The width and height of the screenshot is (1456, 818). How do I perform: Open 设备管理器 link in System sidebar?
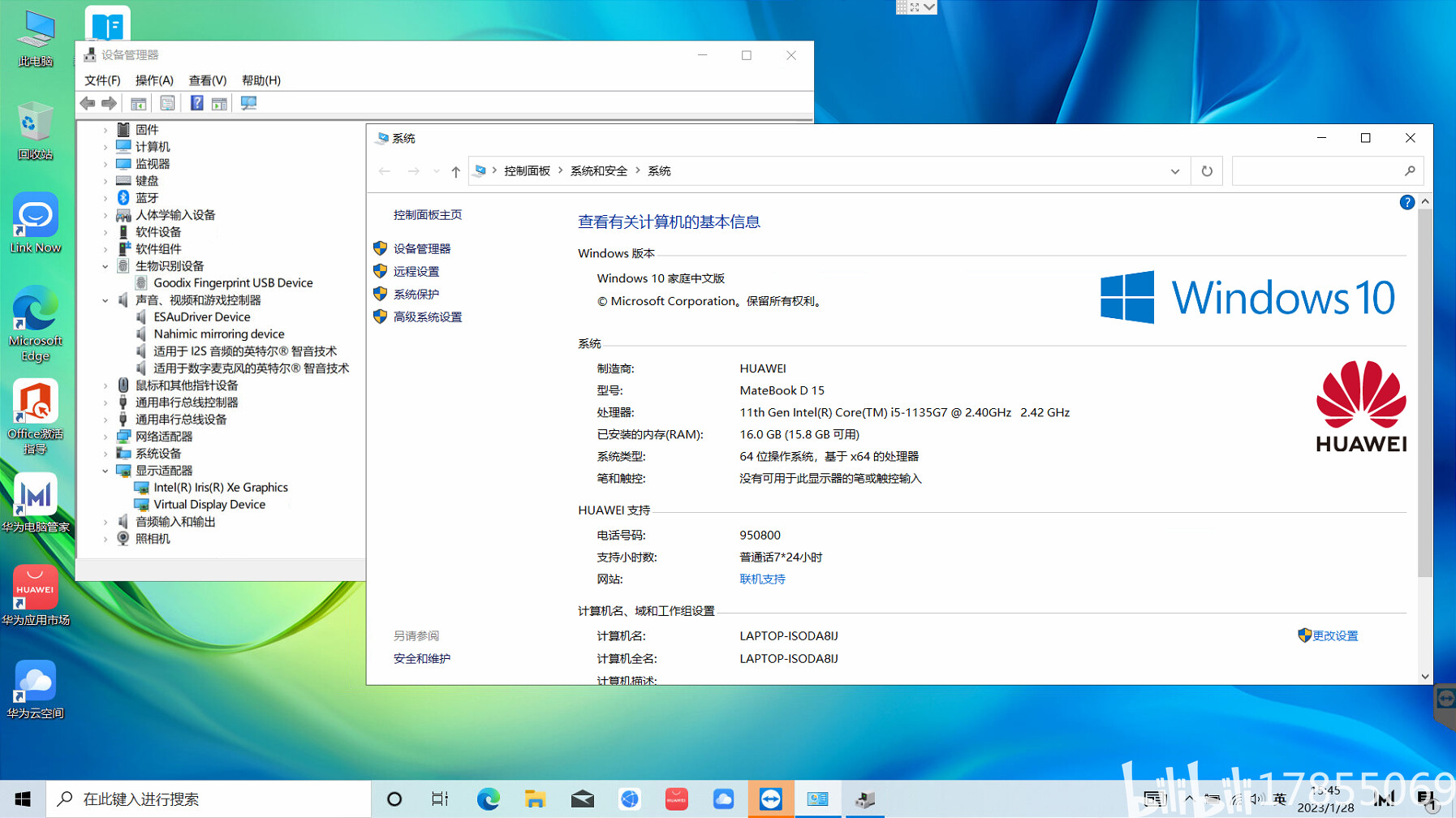(x=422, y=248)
